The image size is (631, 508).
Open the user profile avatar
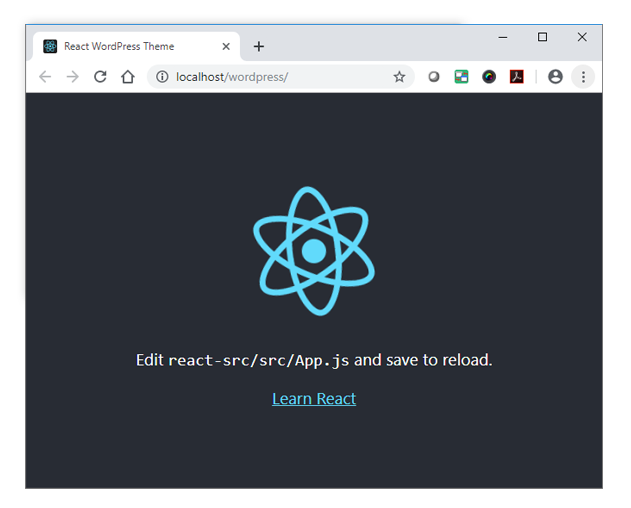pyautogui.click(x=555, y=76)
